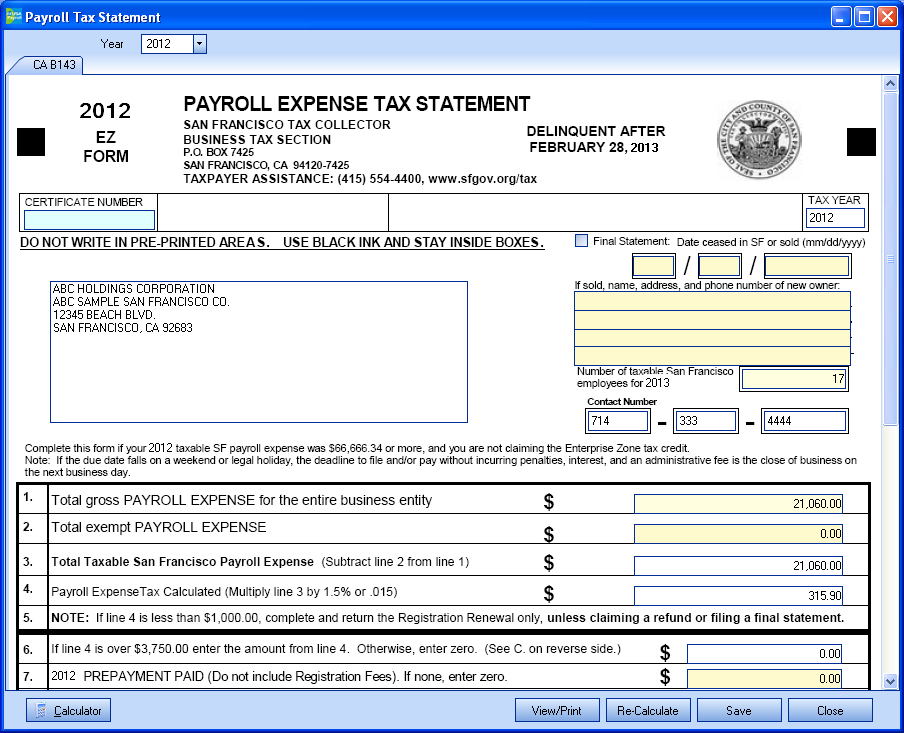Click line 1 total gross payroll field

point(738,503)
